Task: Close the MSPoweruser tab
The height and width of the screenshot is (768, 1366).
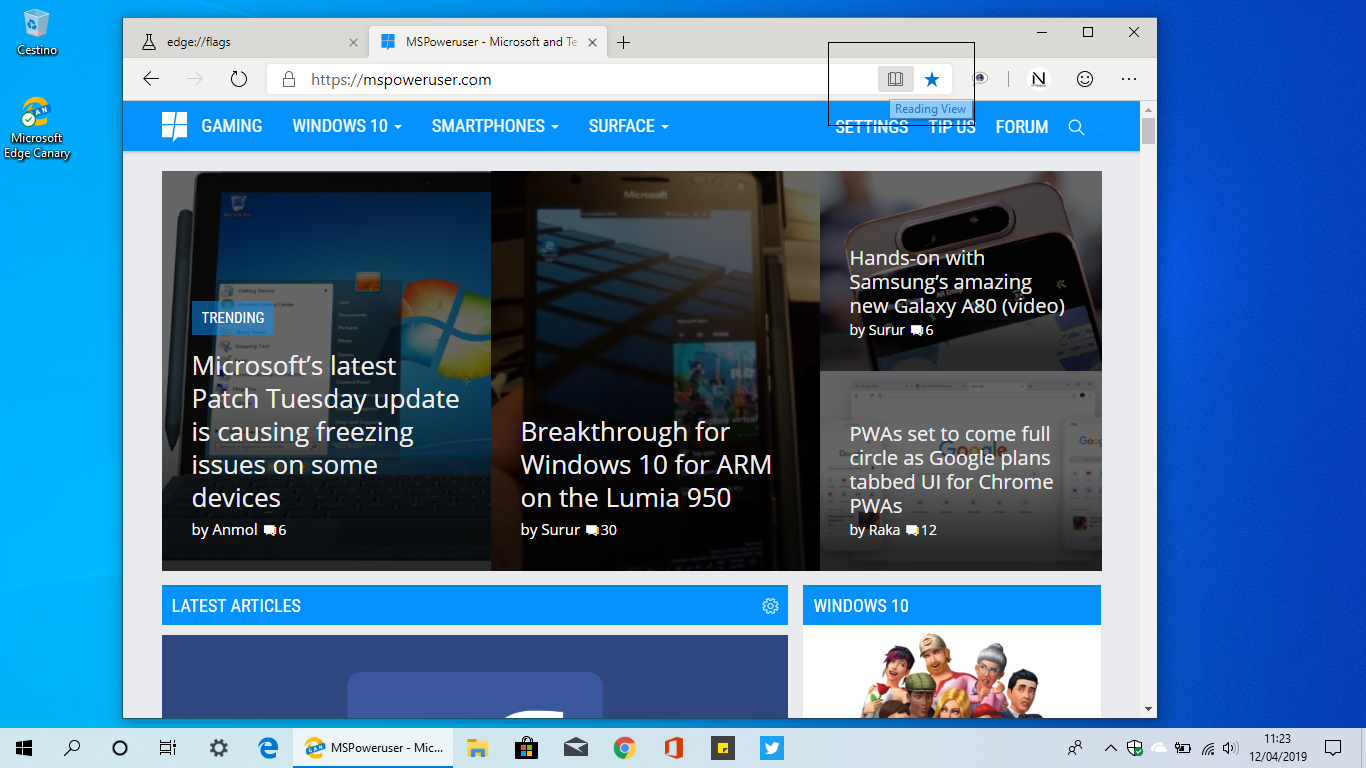Action: 592,42
